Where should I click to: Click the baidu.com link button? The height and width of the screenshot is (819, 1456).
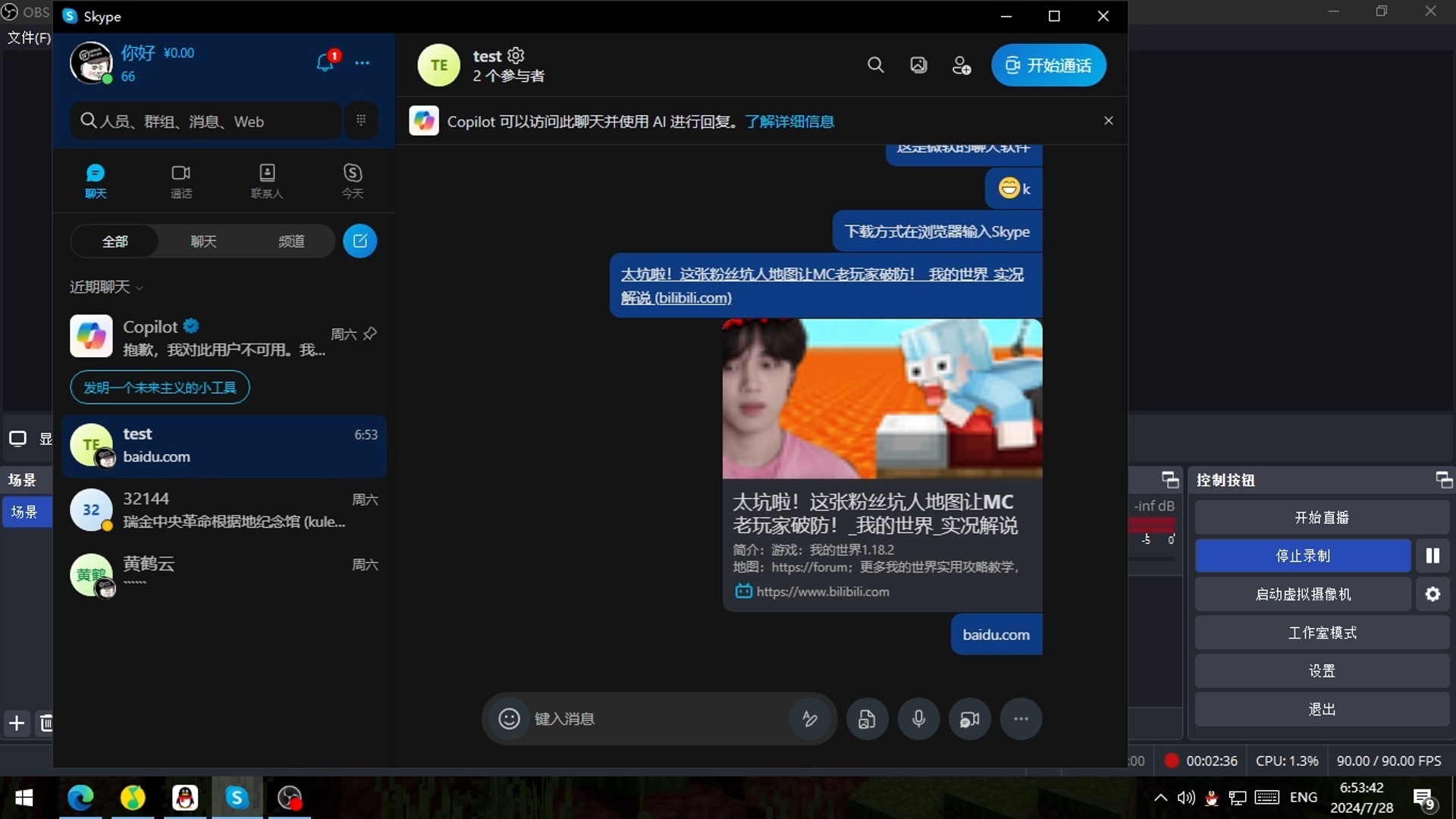(x=995, y=634)
